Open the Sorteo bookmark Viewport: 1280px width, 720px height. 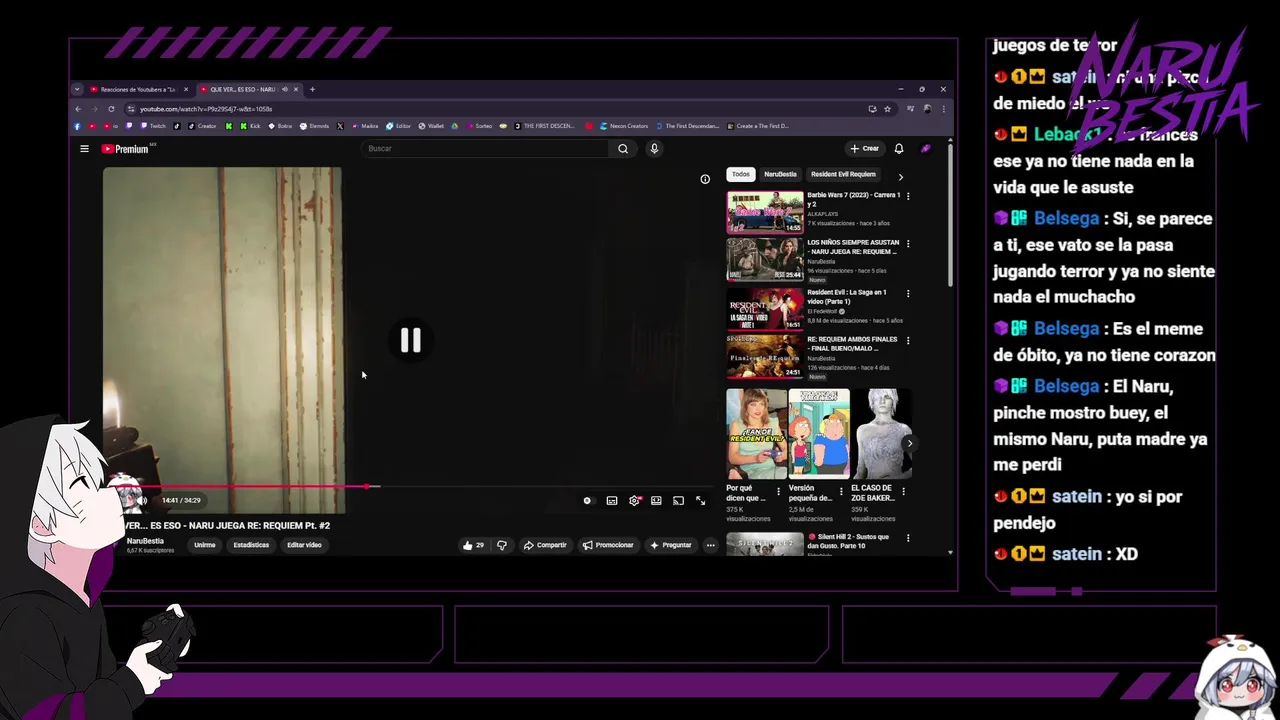point(478,126)
